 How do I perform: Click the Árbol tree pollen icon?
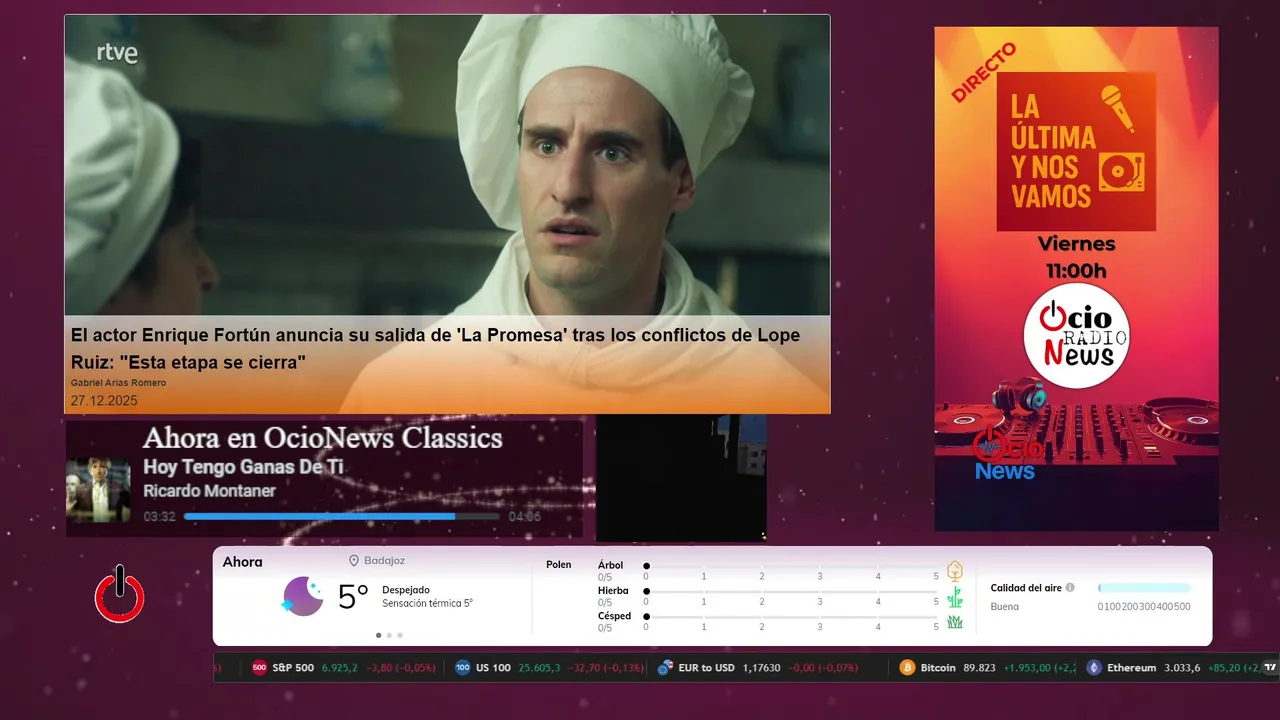point(955,571)
